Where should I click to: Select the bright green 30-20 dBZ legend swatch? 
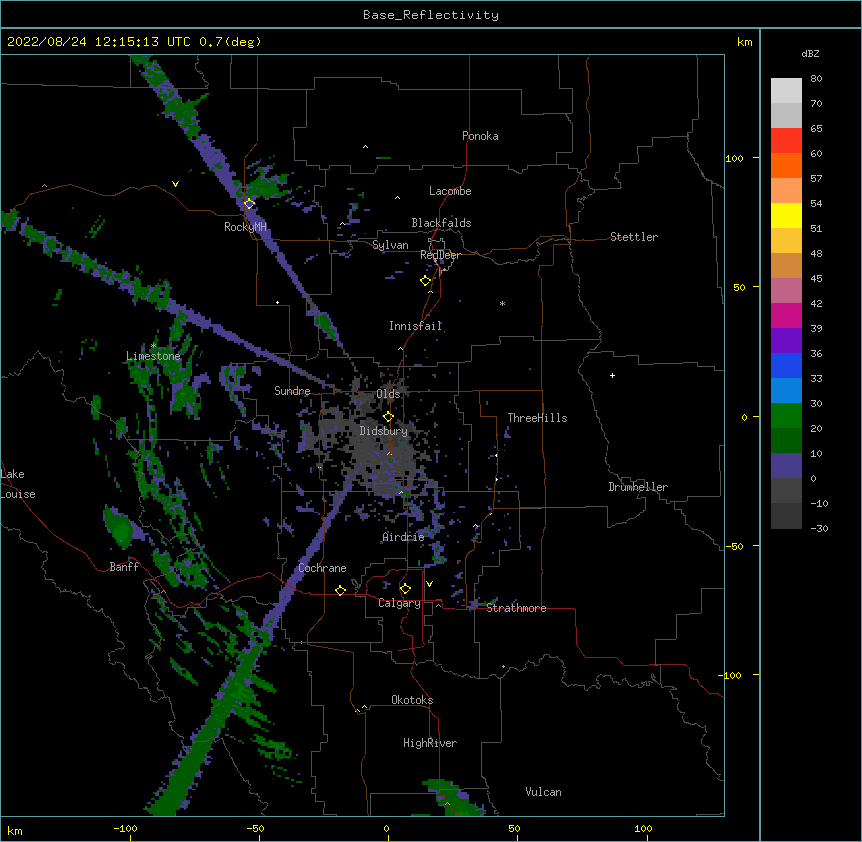(x=786, y=416)
